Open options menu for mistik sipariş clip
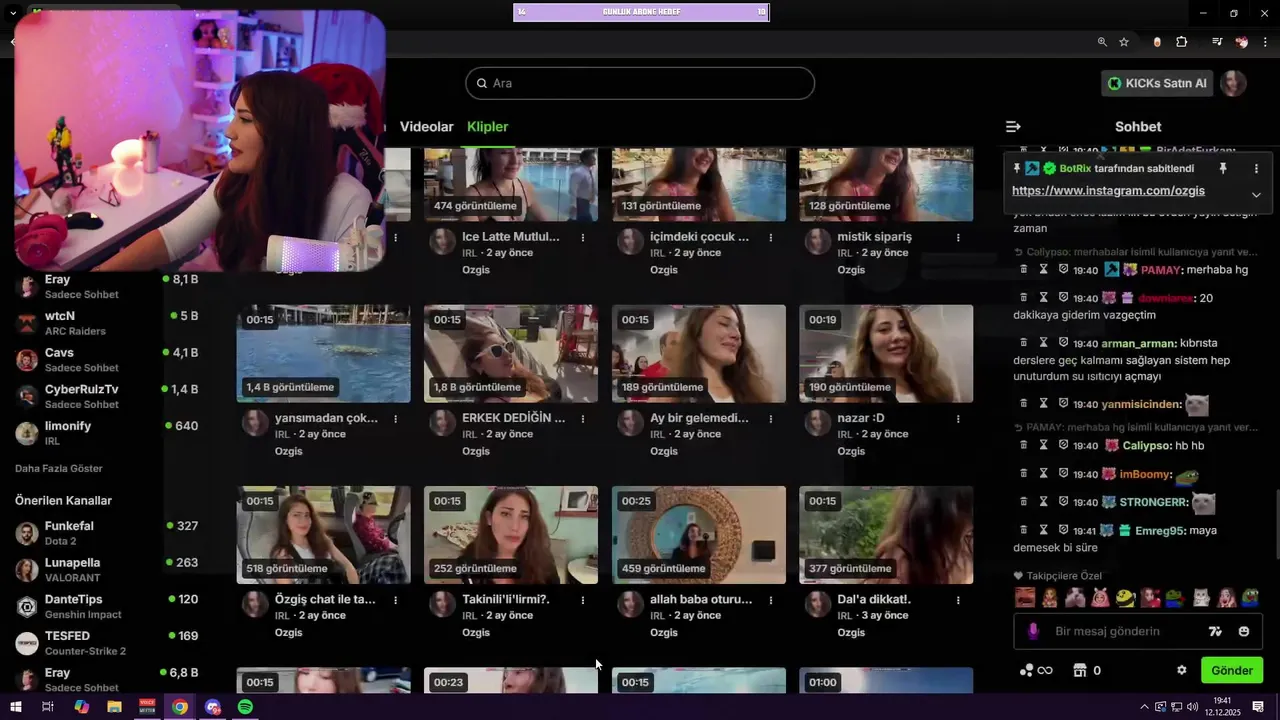 point(958,238)
